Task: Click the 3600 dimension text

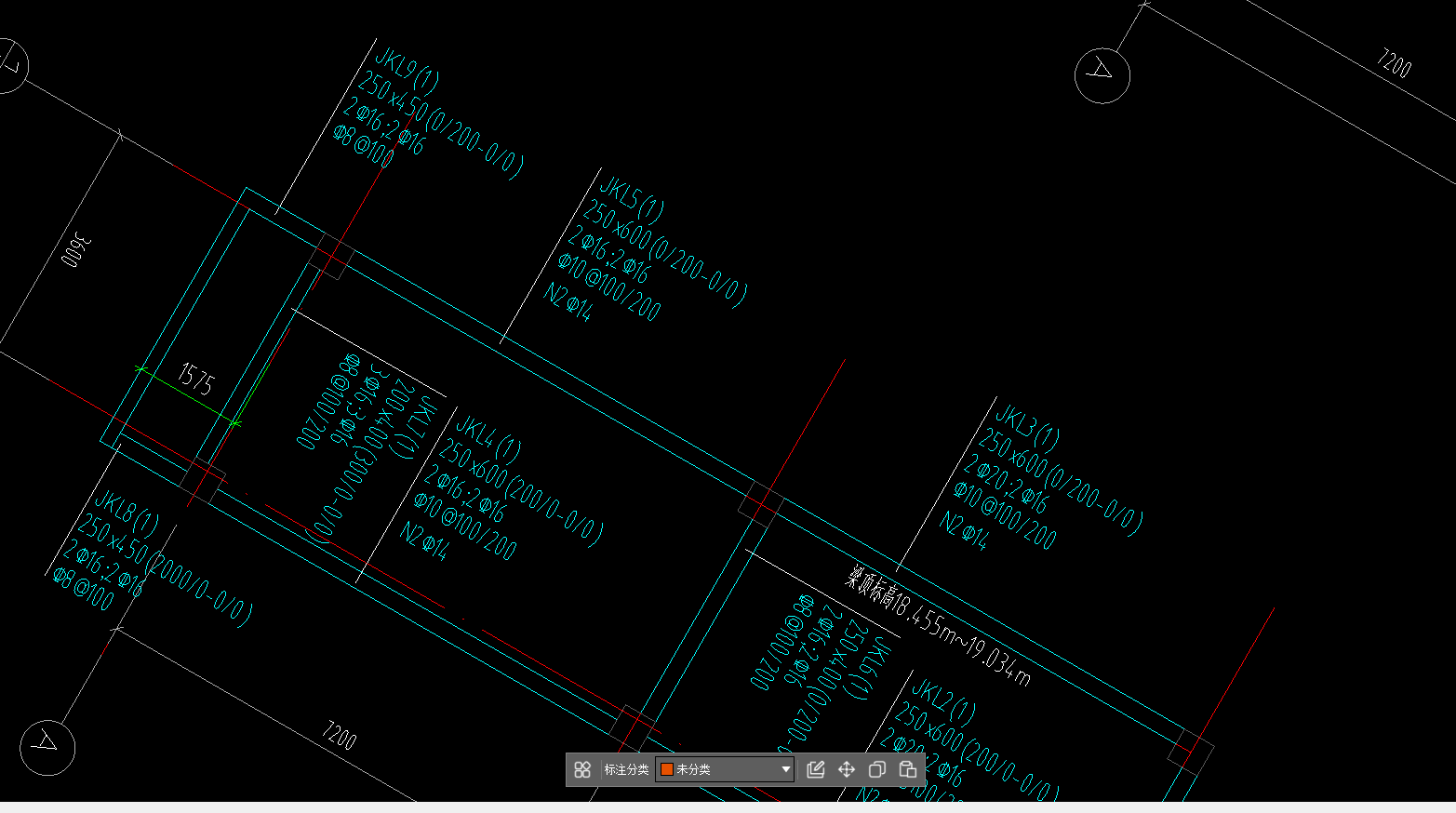Action: [76, 251]
